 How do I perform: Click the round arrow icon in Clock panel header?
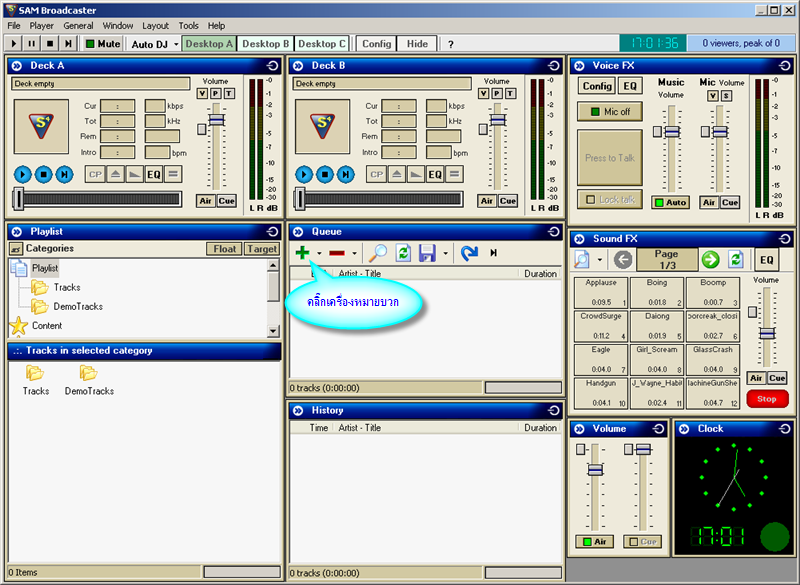pyautogui.click(x=784, y=429)
